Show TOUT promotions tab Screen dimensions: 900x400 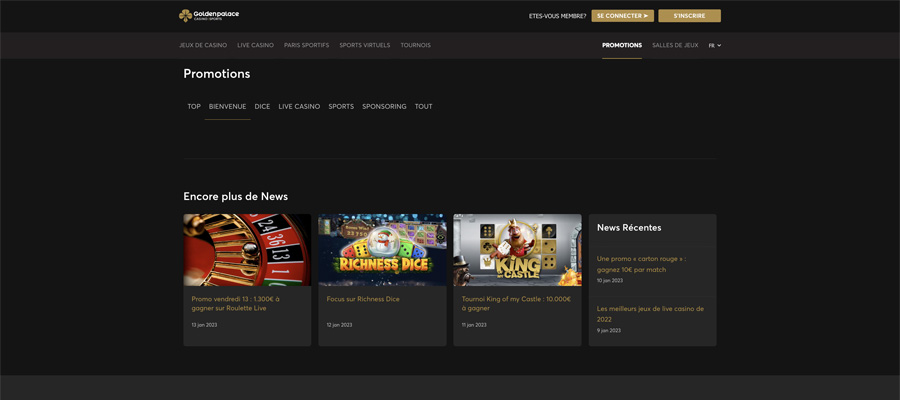(424, 107)
